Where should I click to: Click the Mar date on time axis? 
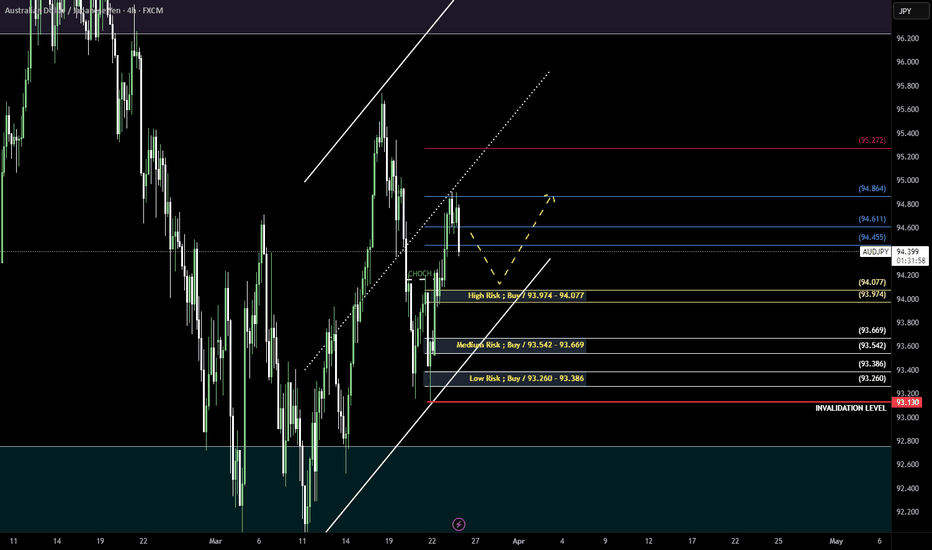(x=215, y=541)
